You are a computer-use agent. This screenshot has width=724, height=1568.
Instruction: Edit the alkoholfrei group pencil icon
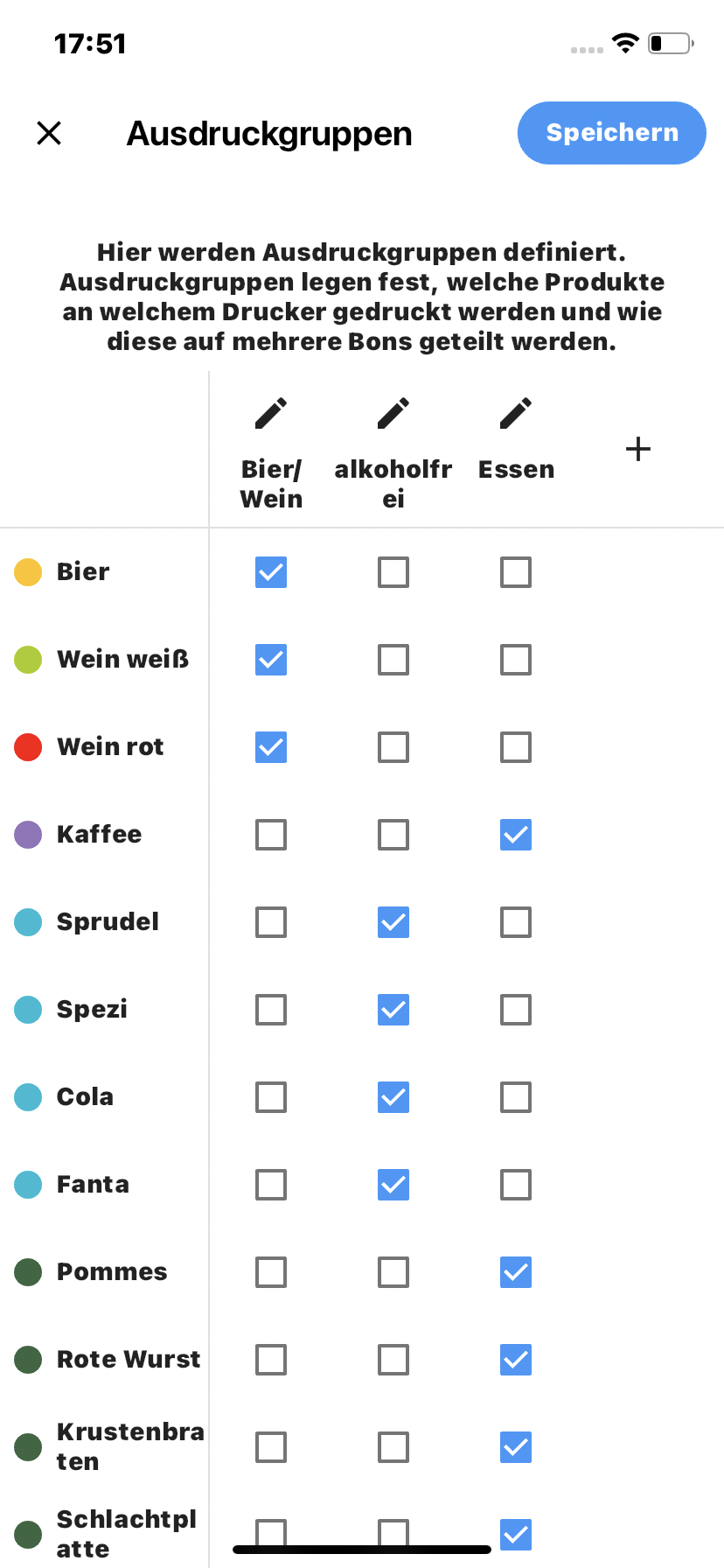pyautogui.click(x=393, y=413)
